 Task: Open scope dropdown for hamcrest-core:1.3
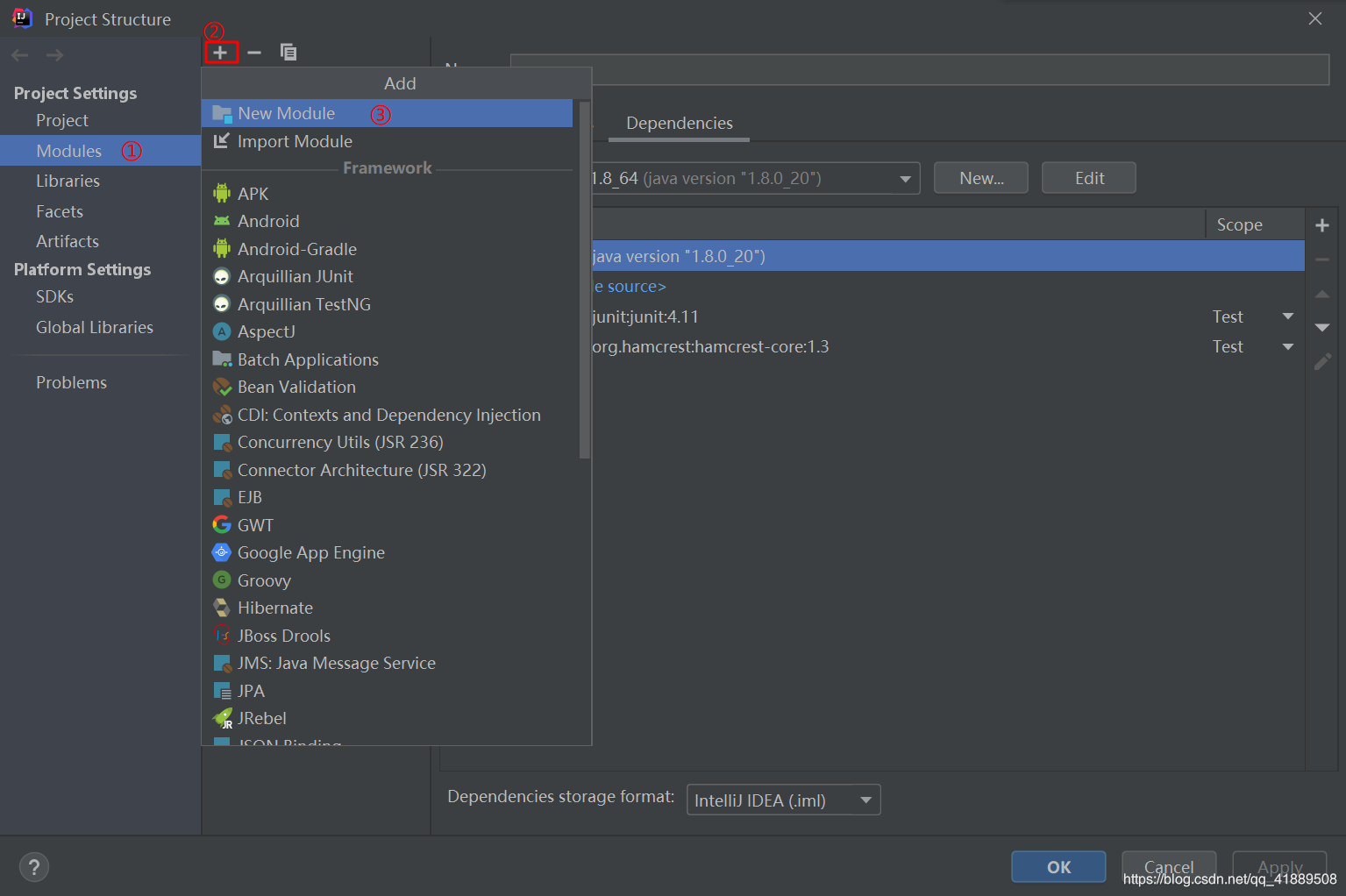pyautogui.click(x=1287, y=347)
